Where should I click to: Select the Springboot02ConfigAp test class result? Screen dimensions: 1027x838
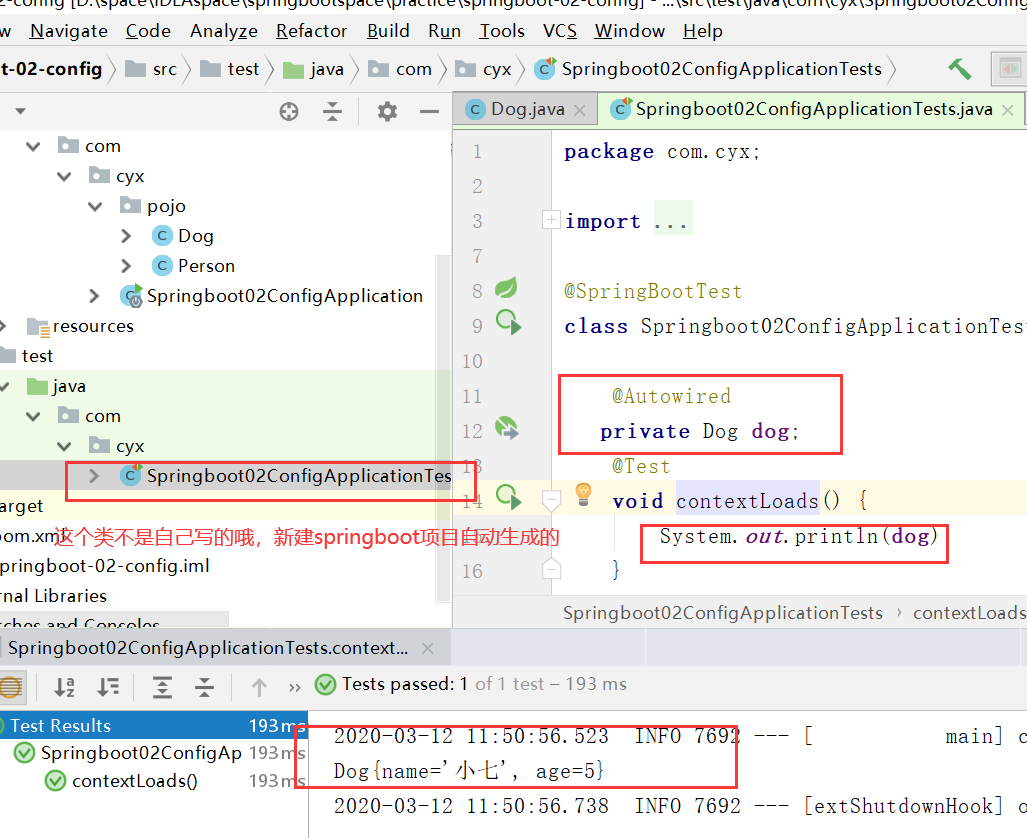coord(141,753)
